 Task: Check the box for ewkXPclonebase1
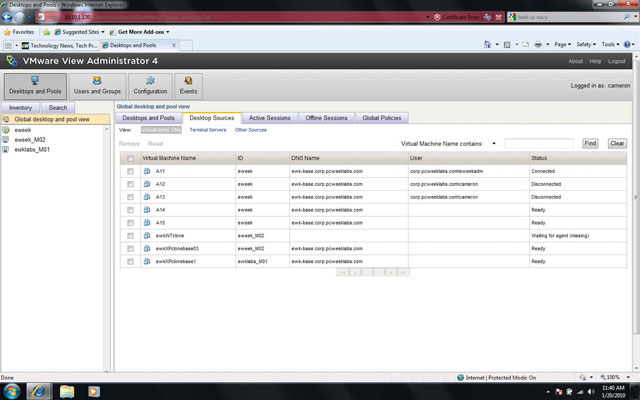[130, 262]
